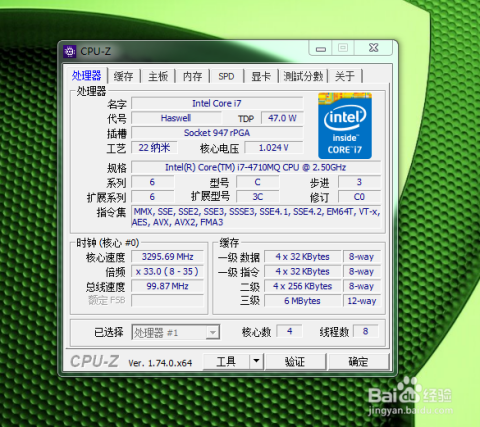
Task: Click the 验证 button
Action: point(295,361)
